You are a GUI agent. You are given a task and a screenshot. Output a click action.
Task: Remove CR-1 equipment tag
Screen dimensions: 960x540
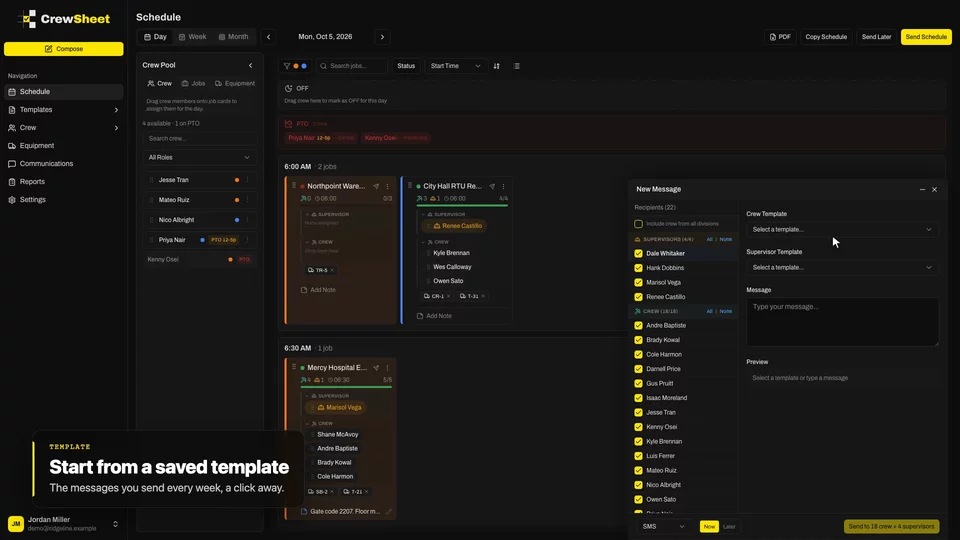(448, 296)
